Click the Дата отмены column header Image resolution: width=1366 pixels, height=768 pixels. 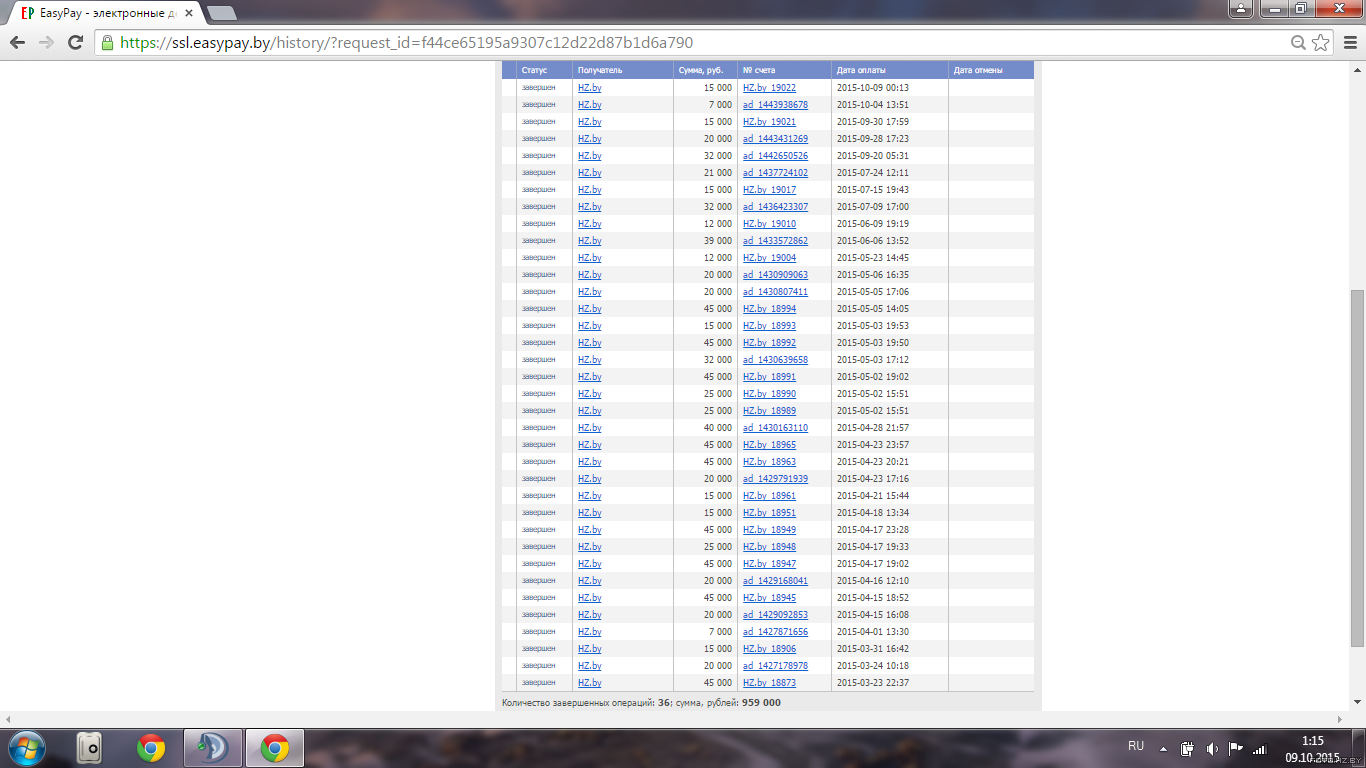coord(978,70)
